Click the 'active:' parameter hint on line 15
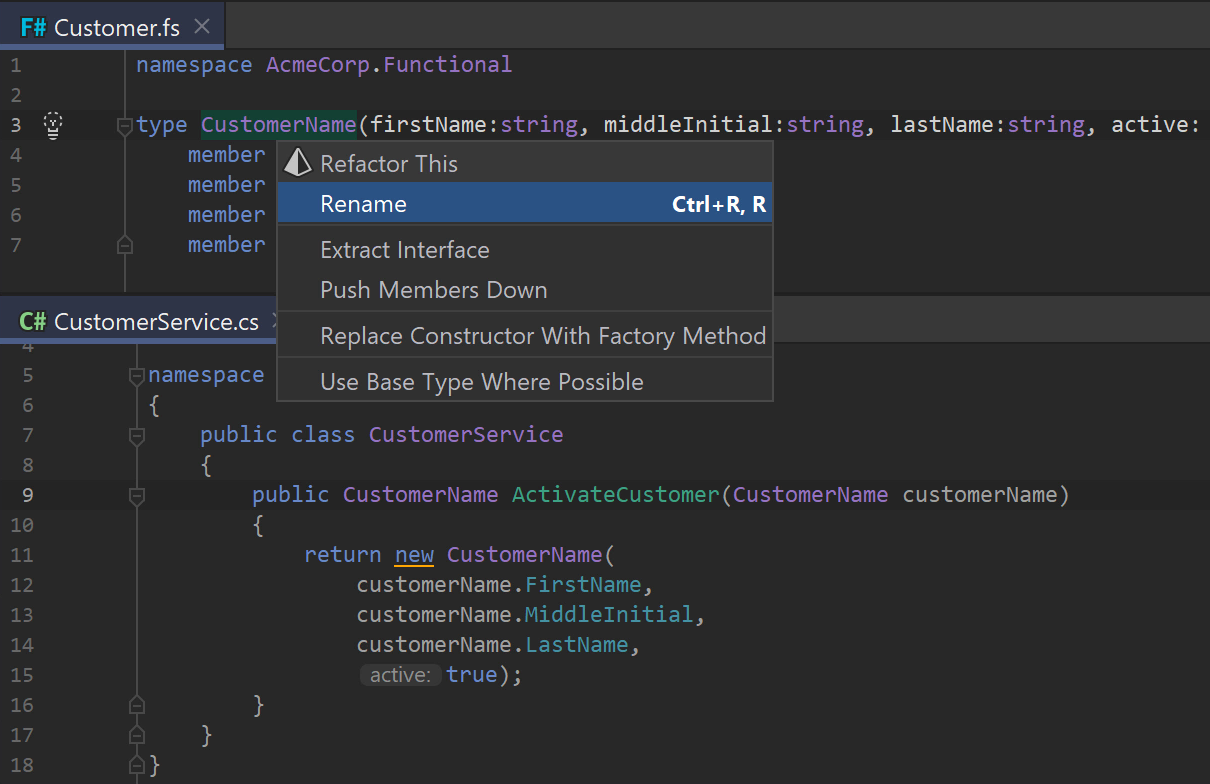This screenshot has height=784, width=1210. click(x=399, y=676)
